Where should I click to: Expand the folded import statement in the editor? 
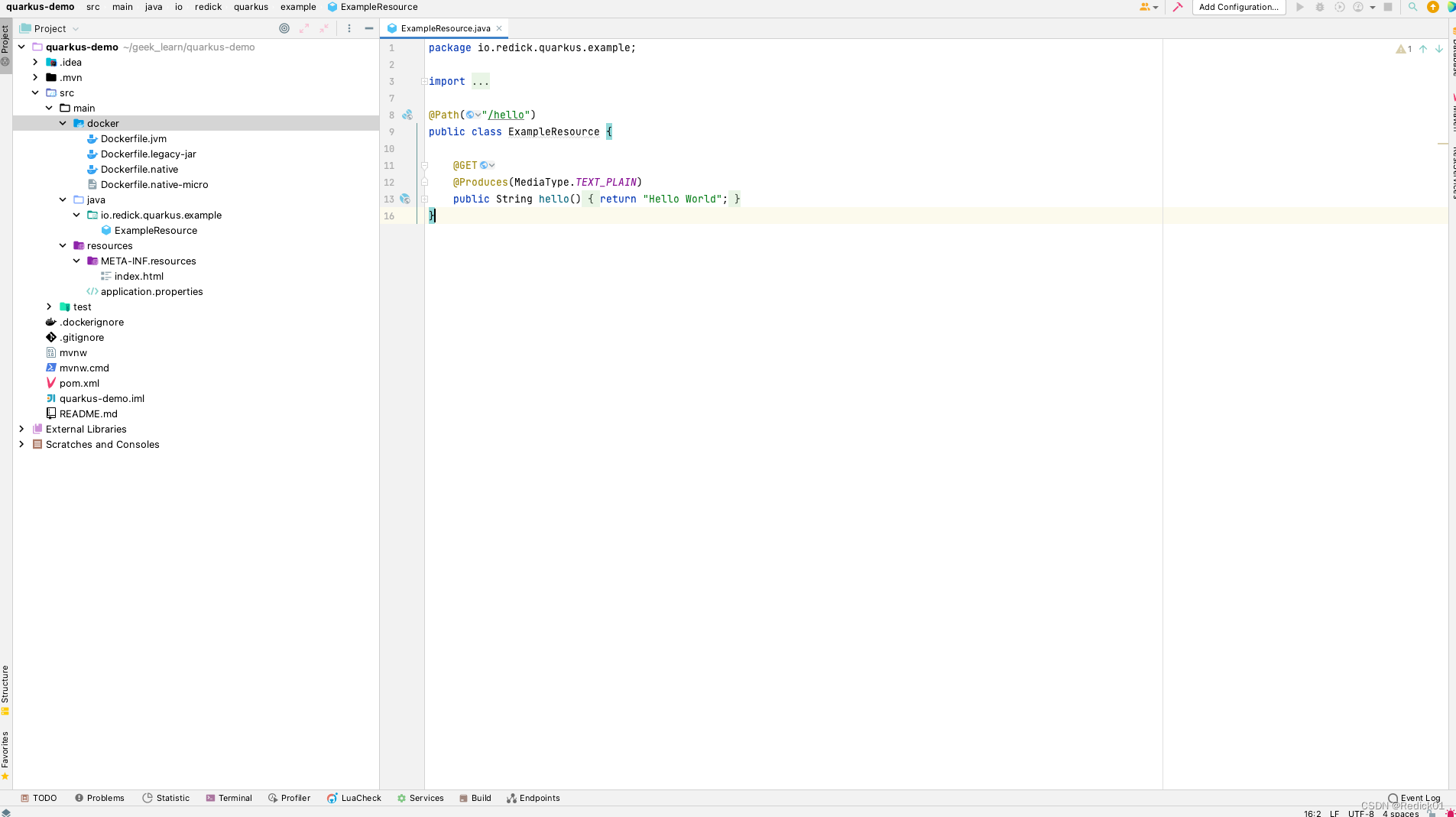[x=481, y=81]
